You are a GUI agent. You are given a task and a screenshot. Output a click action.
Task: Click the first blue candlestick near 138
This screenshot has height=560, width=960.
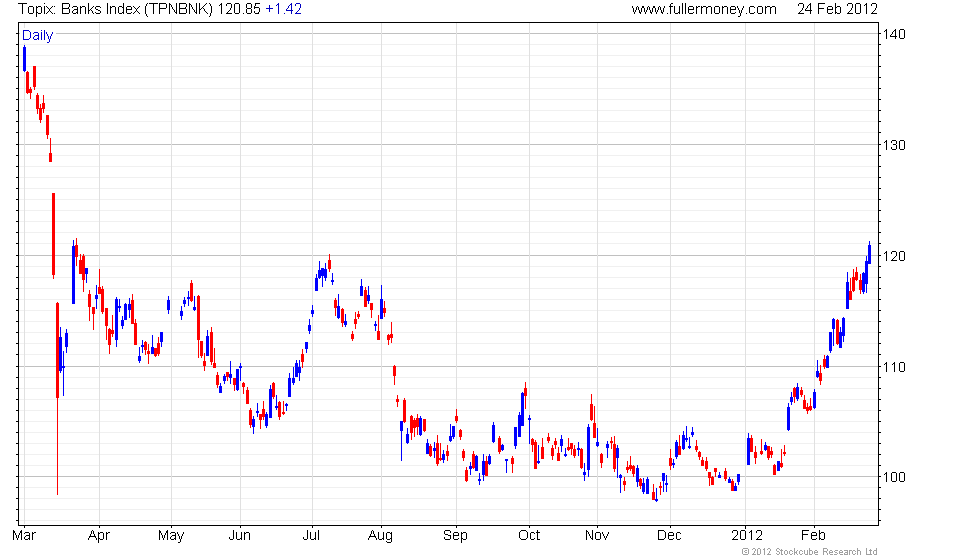point(24,59)
